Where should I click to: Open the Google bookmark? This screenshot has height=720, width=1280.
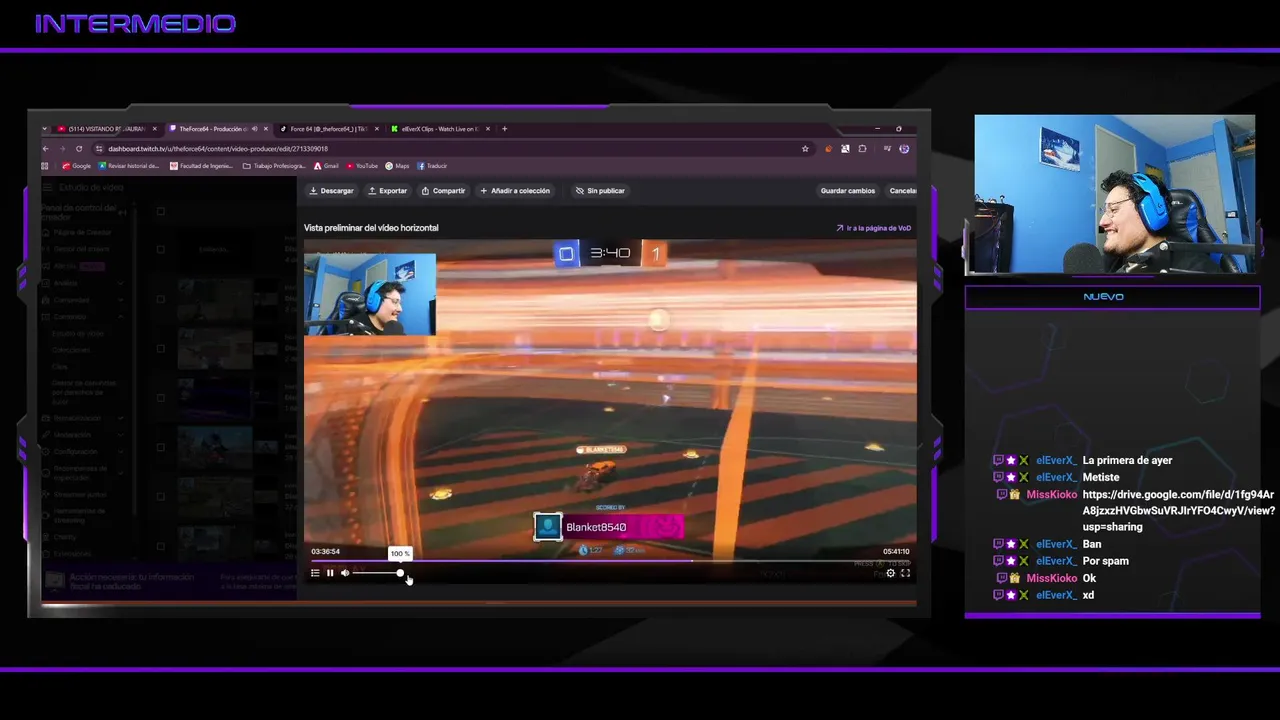tap(77, 166)
